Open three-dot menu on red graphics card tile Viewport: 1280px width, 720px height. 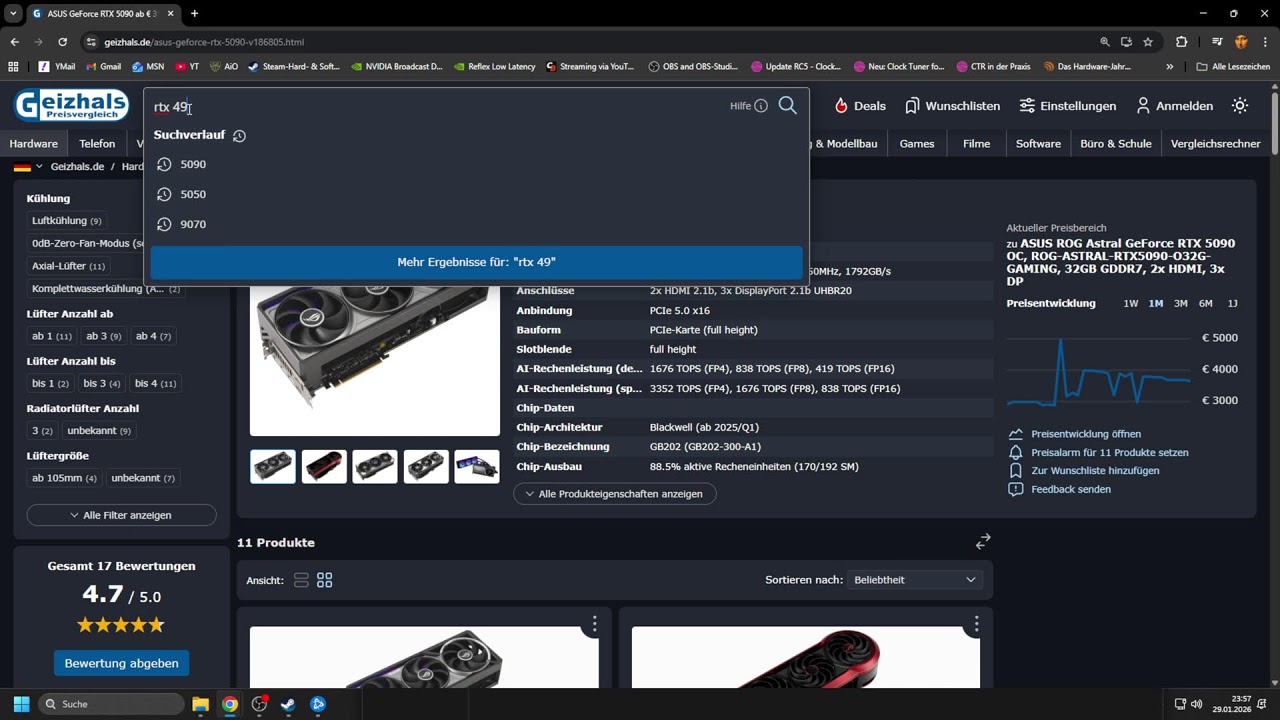coord(976,624)
